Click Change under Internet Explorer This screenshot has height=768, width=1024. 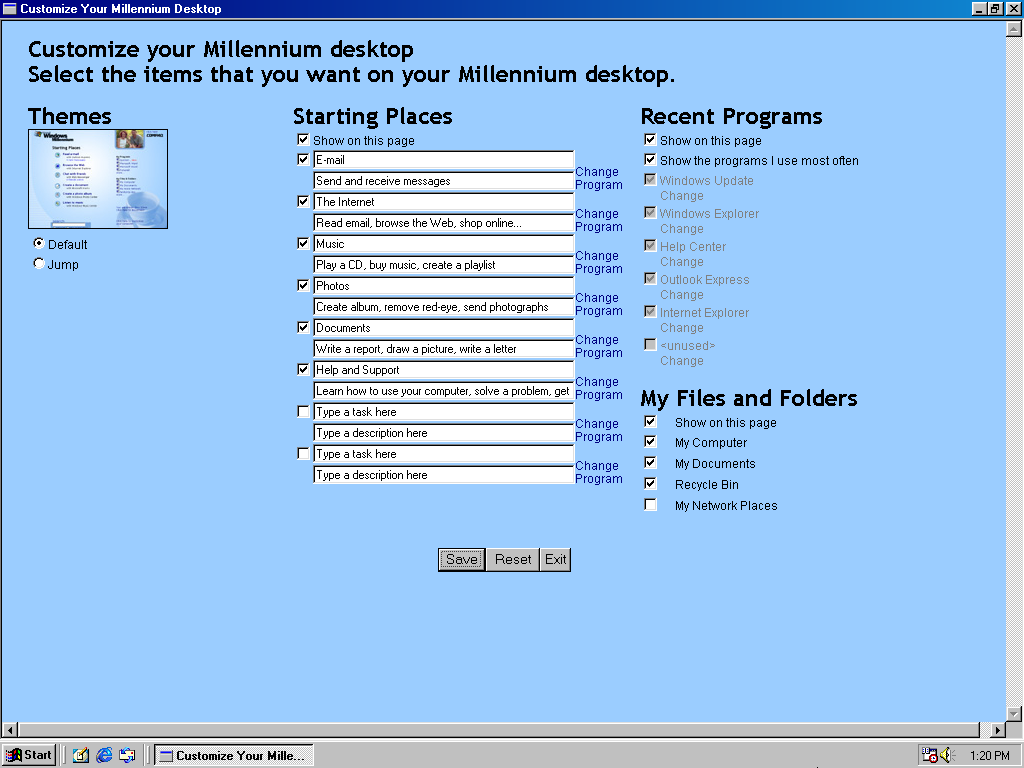(682, 328)
